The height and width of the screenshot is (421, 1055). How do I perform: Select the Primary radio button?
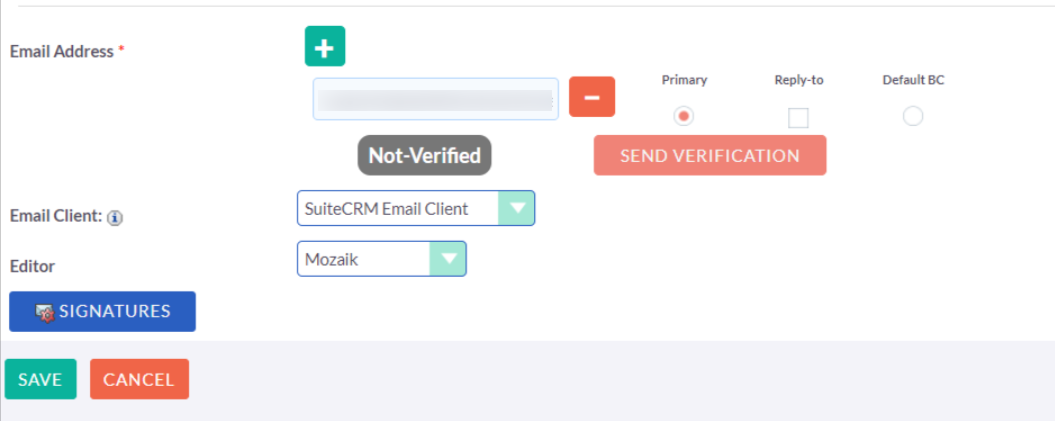[x=684, y=116]
